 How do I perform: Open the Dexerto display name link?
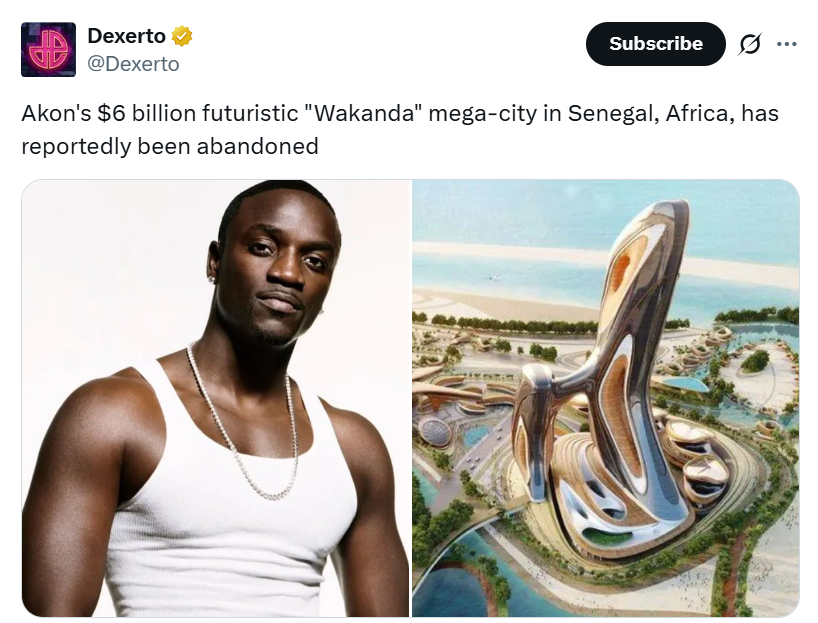tap(126, 36)
